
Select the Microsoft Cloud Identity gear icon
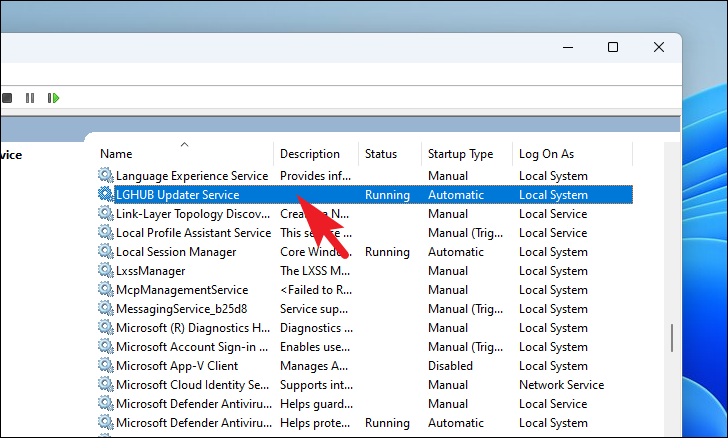coord(106,385)
